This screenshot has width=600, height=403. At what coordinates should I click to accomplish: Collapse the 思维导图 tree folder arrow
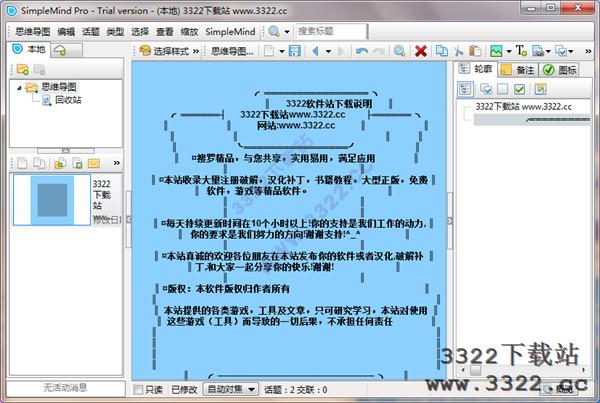coord(19,88)
